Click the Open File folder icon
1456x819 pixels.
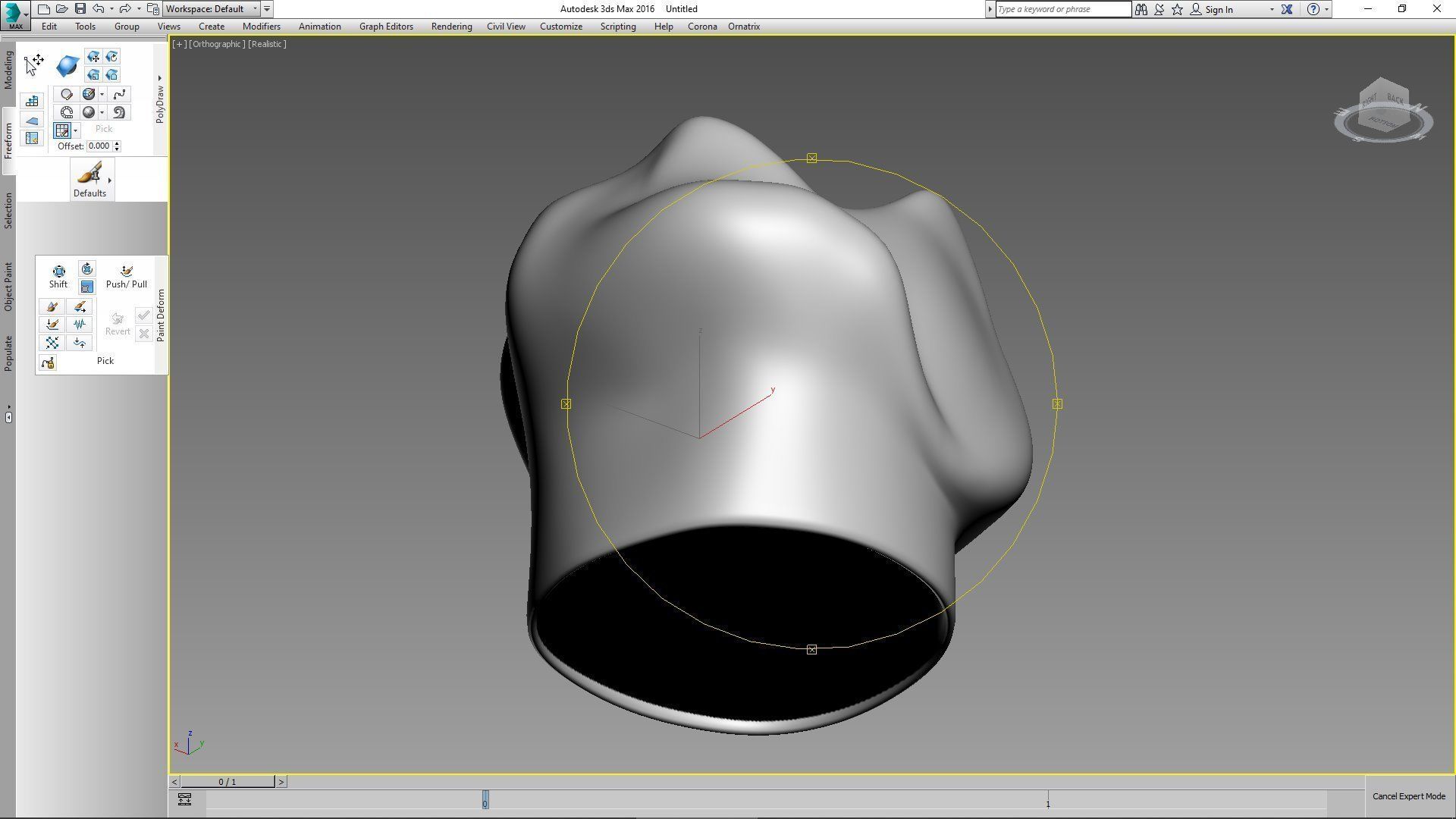(x=62, y=9)
